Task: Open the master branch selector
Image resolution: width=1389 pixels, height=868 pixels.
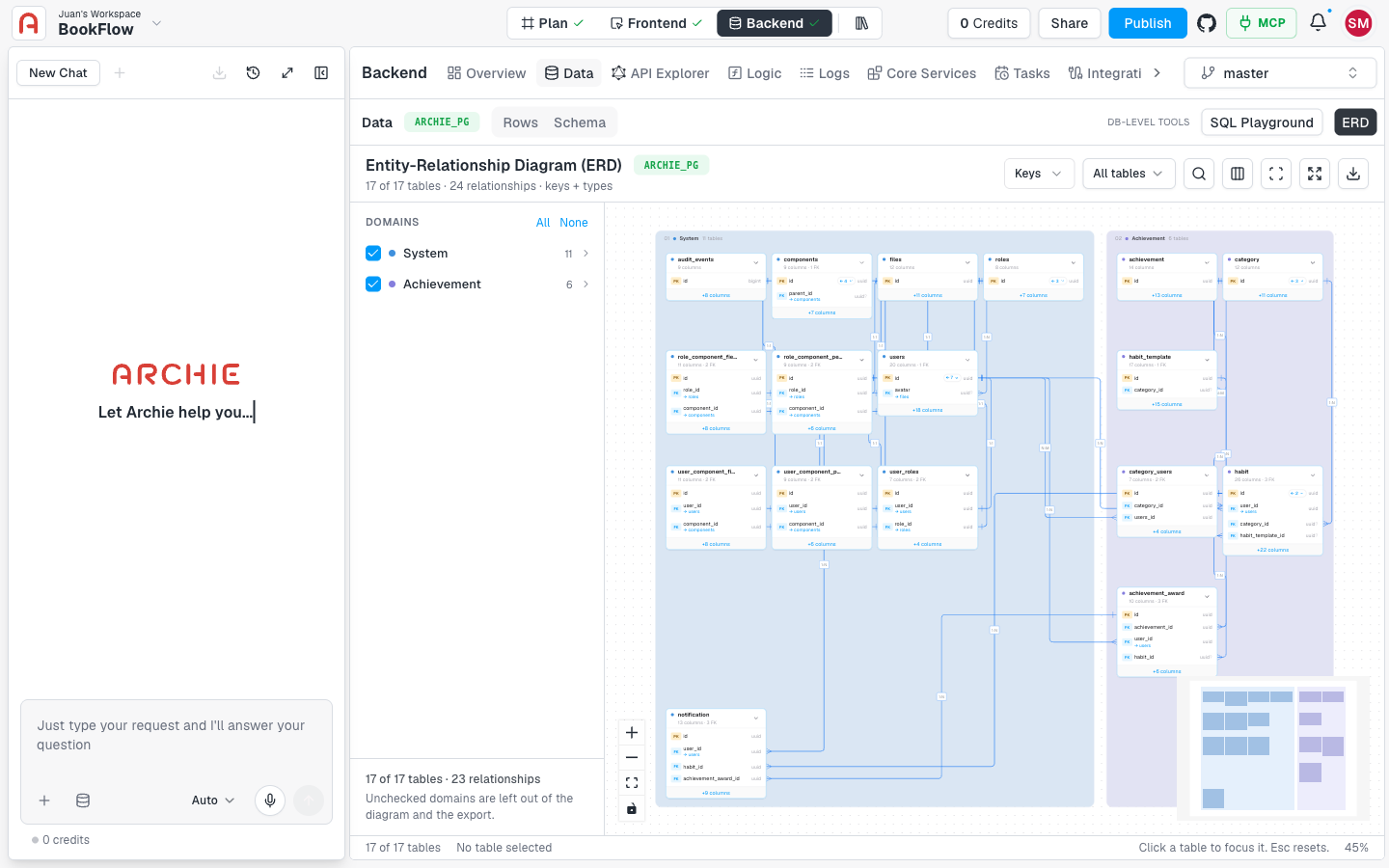Action: [x=1280, y=73]
